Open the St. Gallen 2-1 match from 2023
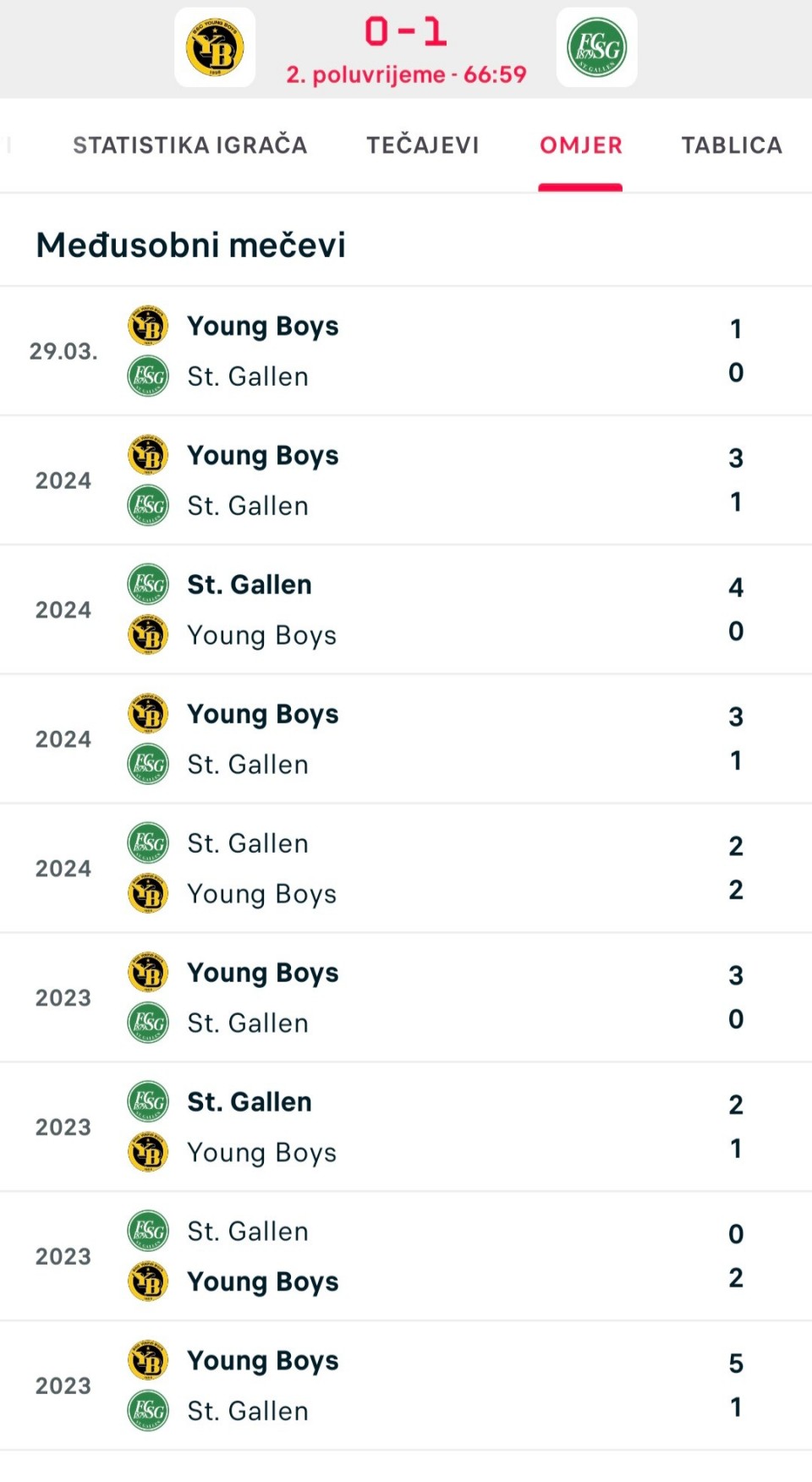 coord(406,1128)
